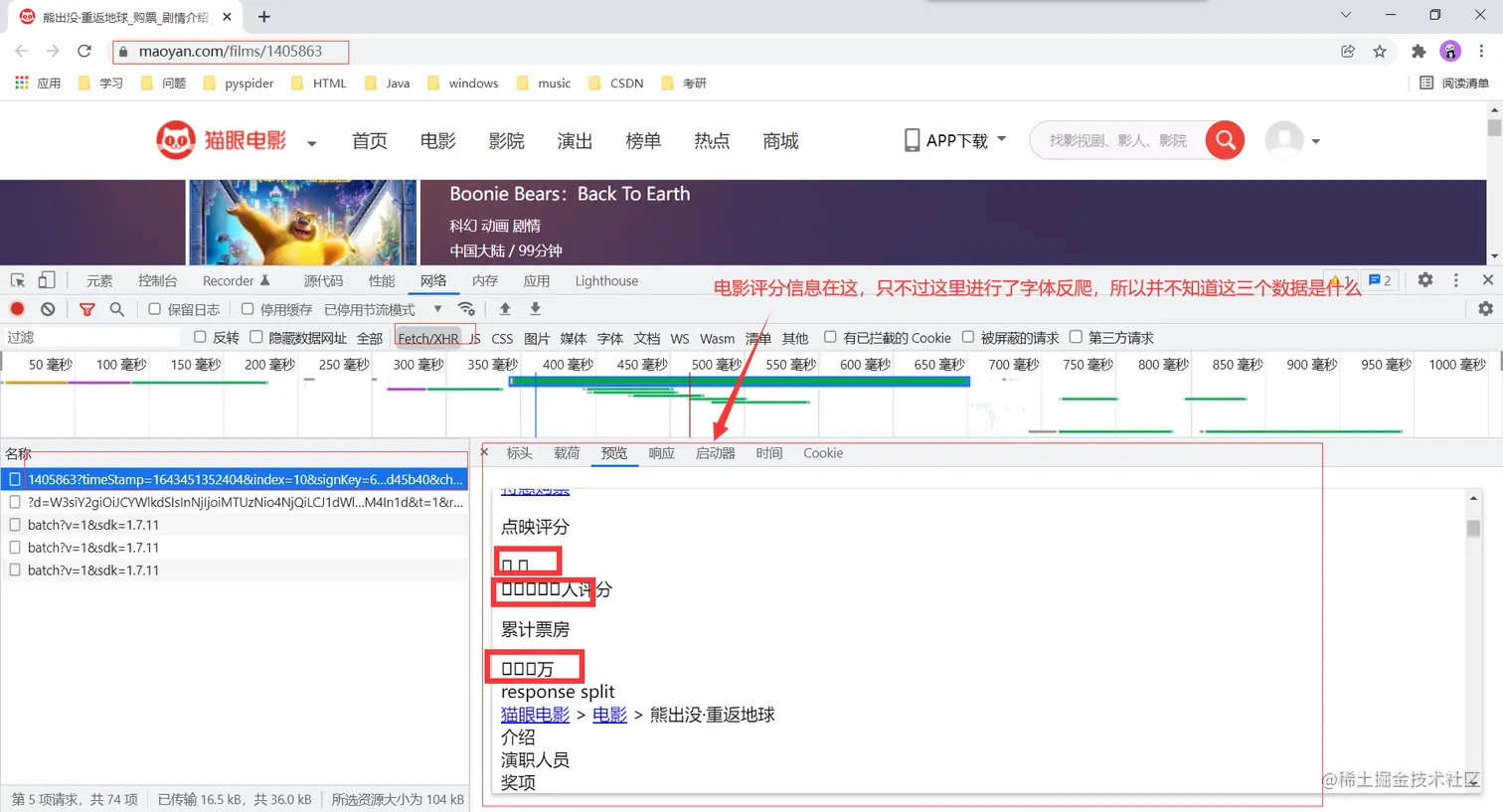Open the CSDN bookmark folder
The width and height of the screenshot is (1503, 812).
615,82
